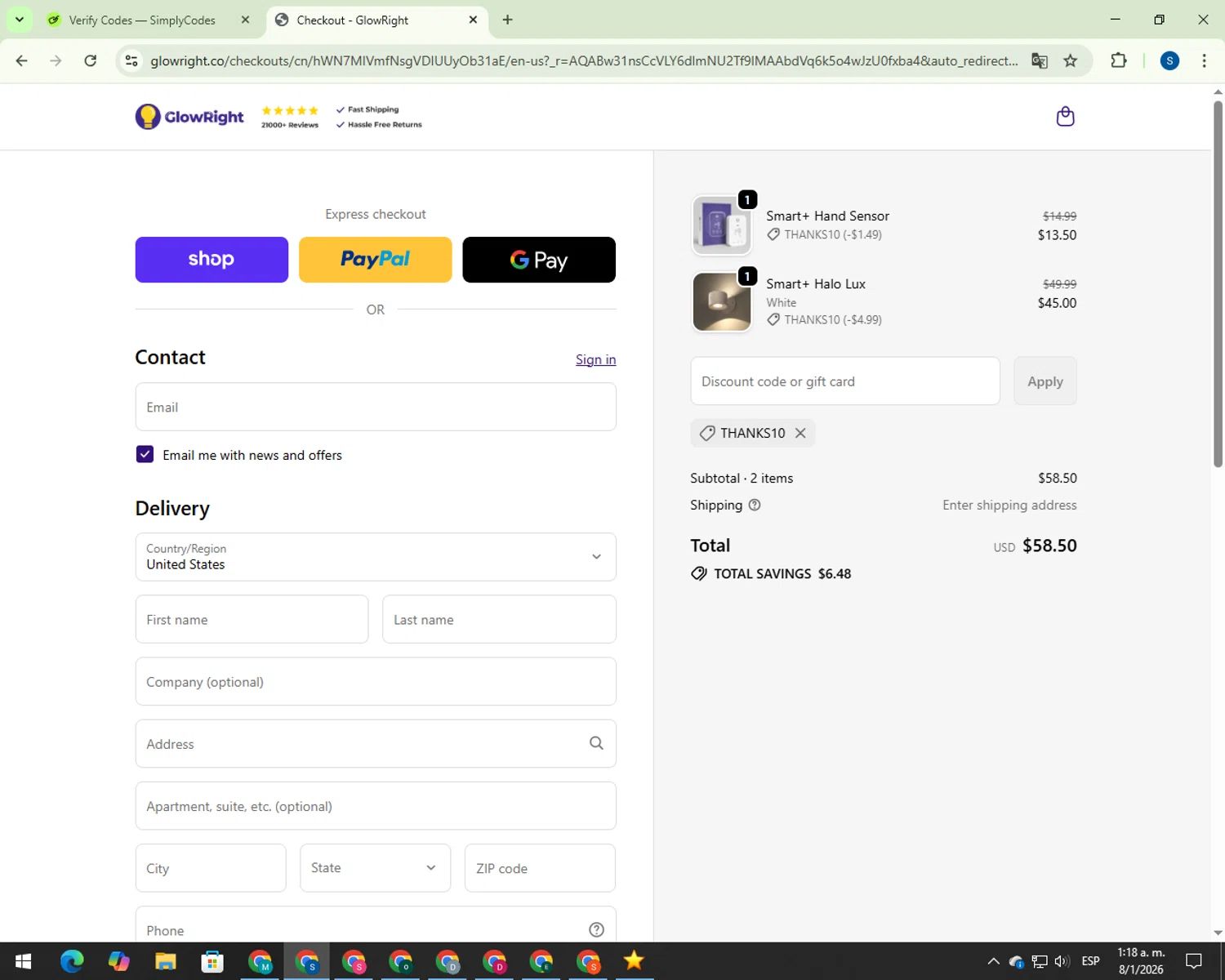Click the ZIP code field
The height and width of the screenshot is (980, 1225).
pyautogui.click(x=540, y=867)
